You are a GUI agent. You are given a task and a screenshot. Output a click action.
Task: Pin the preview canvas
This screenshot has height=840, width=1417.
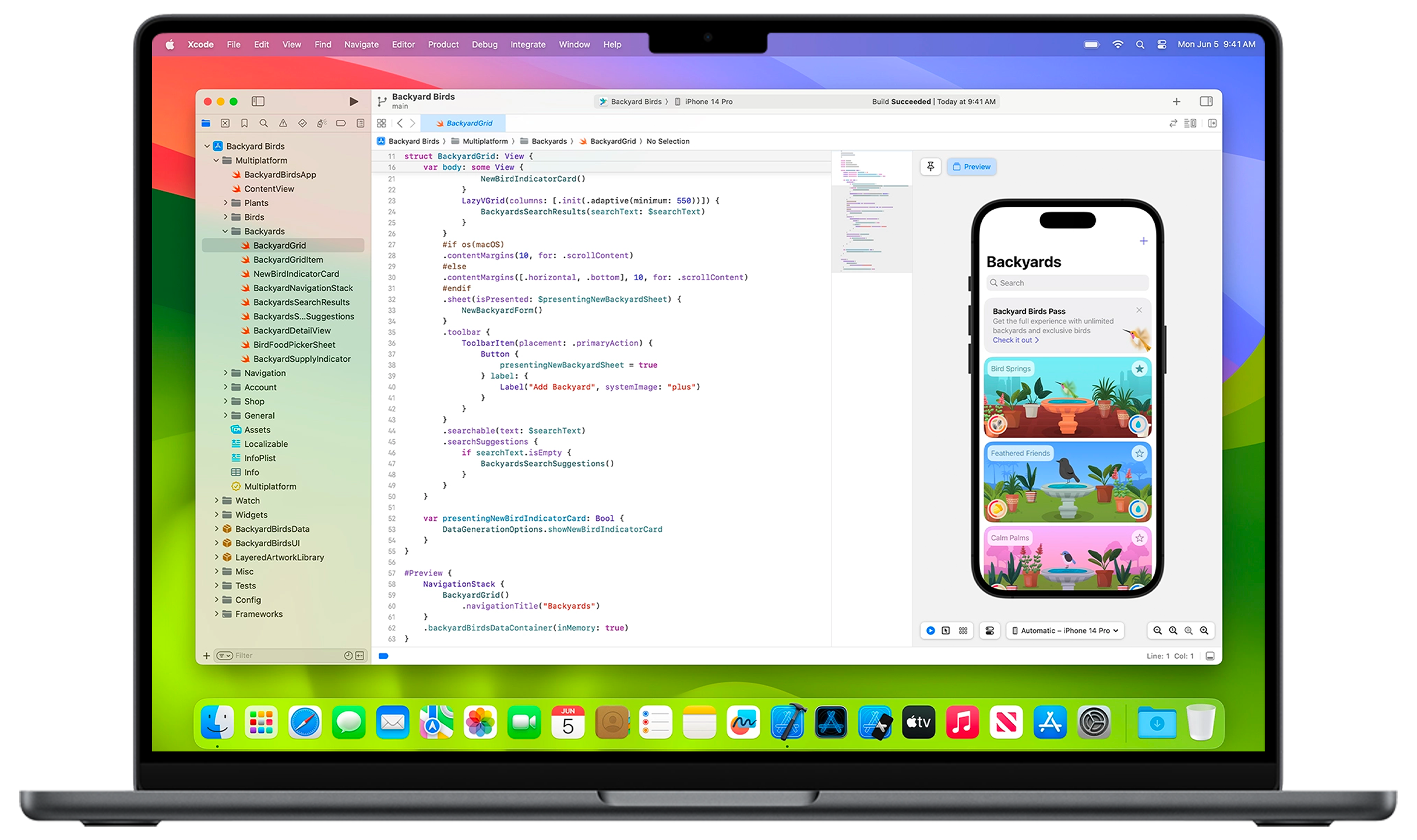click(930, 167)
